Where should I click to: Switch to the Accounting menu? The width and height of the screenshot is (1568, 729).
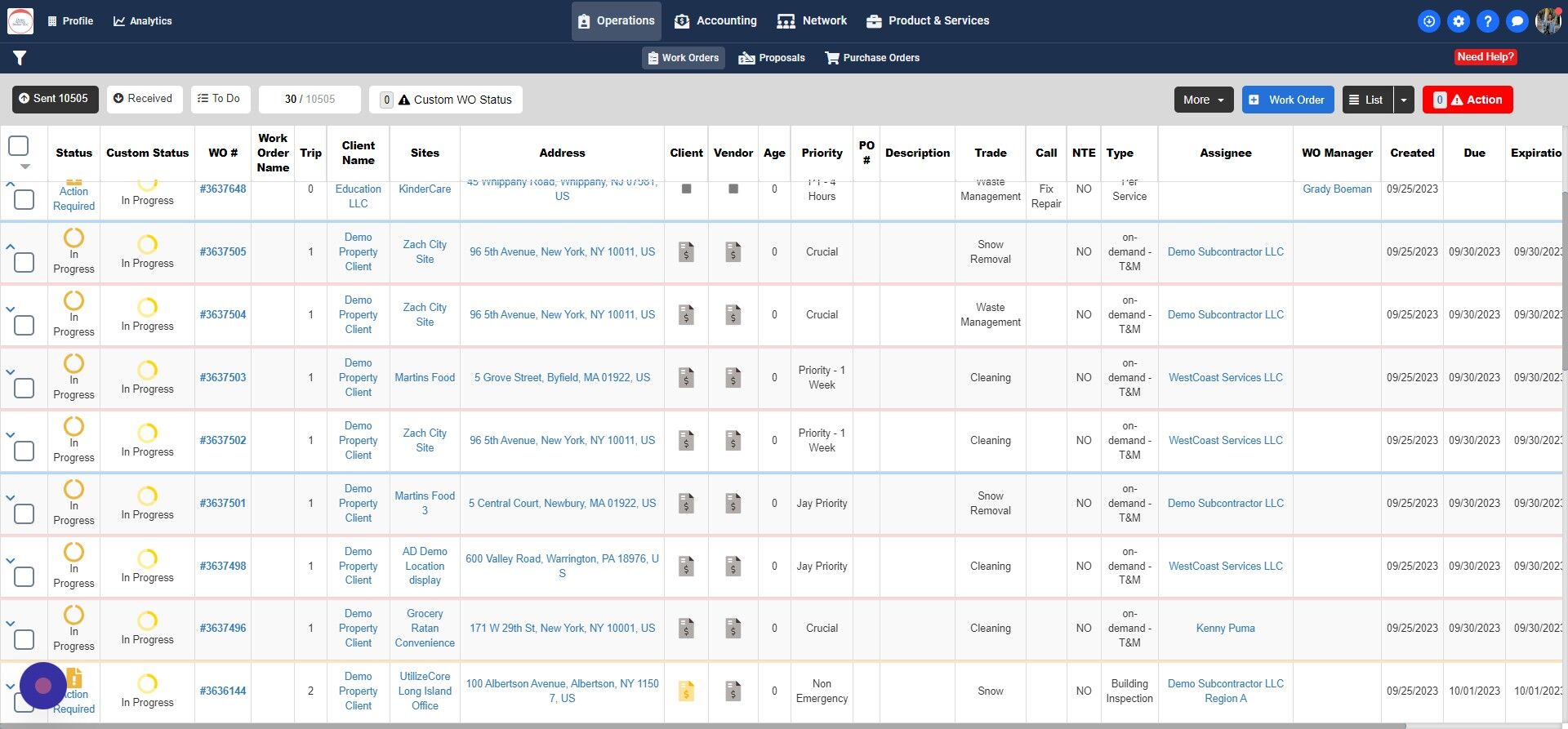(x=715, y=21)
